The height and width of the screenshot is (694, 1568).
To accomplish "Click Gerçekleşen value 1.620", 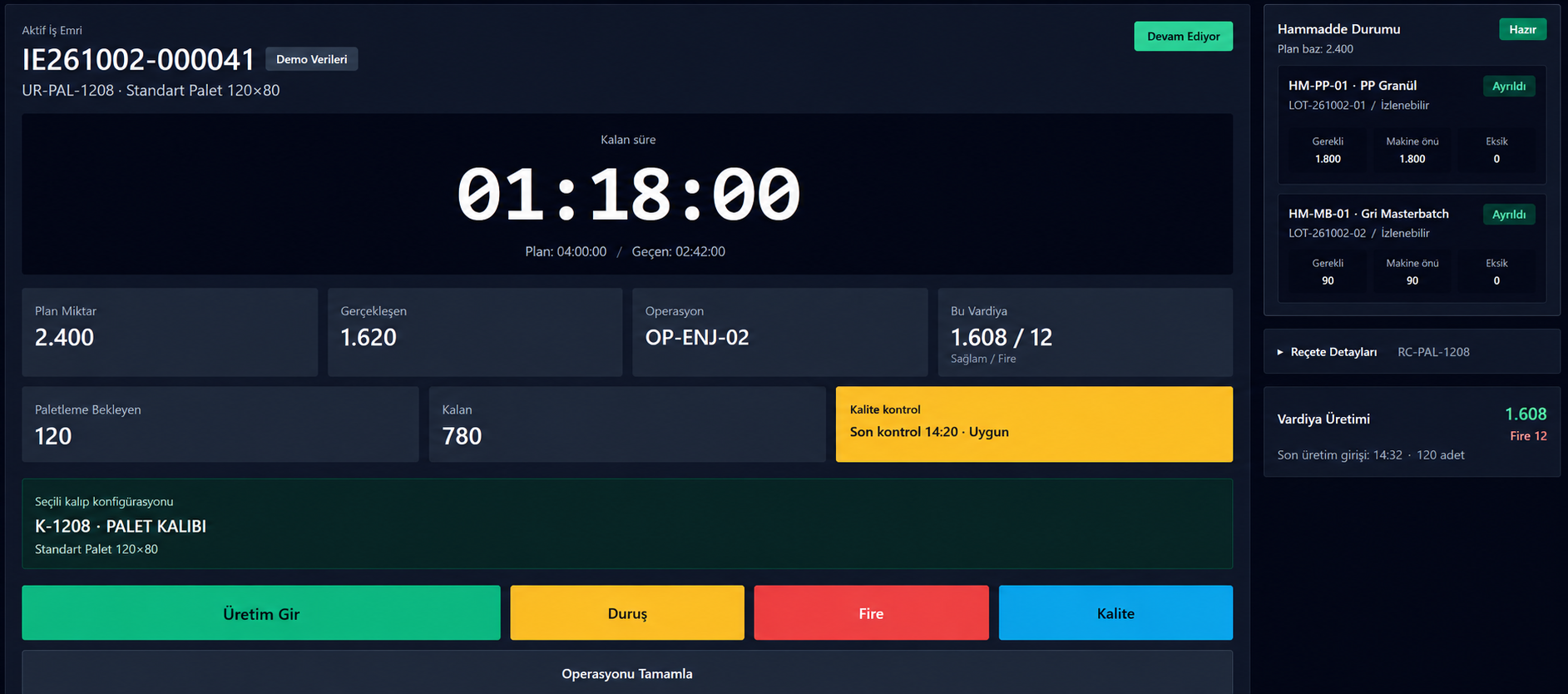I will pos(369,337).
